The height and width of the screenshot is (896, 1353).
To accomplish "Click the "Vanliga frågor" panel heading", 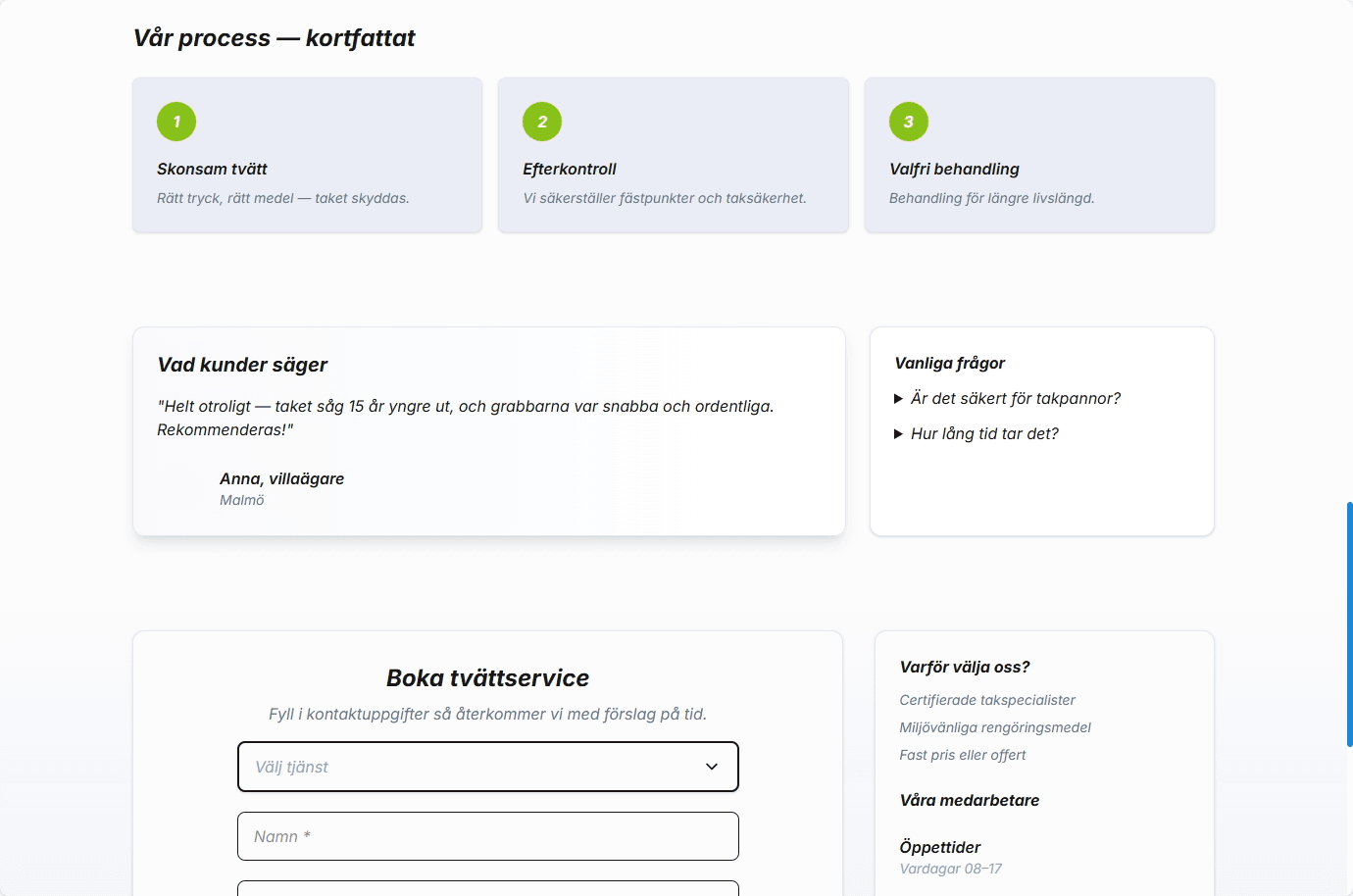I will pos(949,363).
